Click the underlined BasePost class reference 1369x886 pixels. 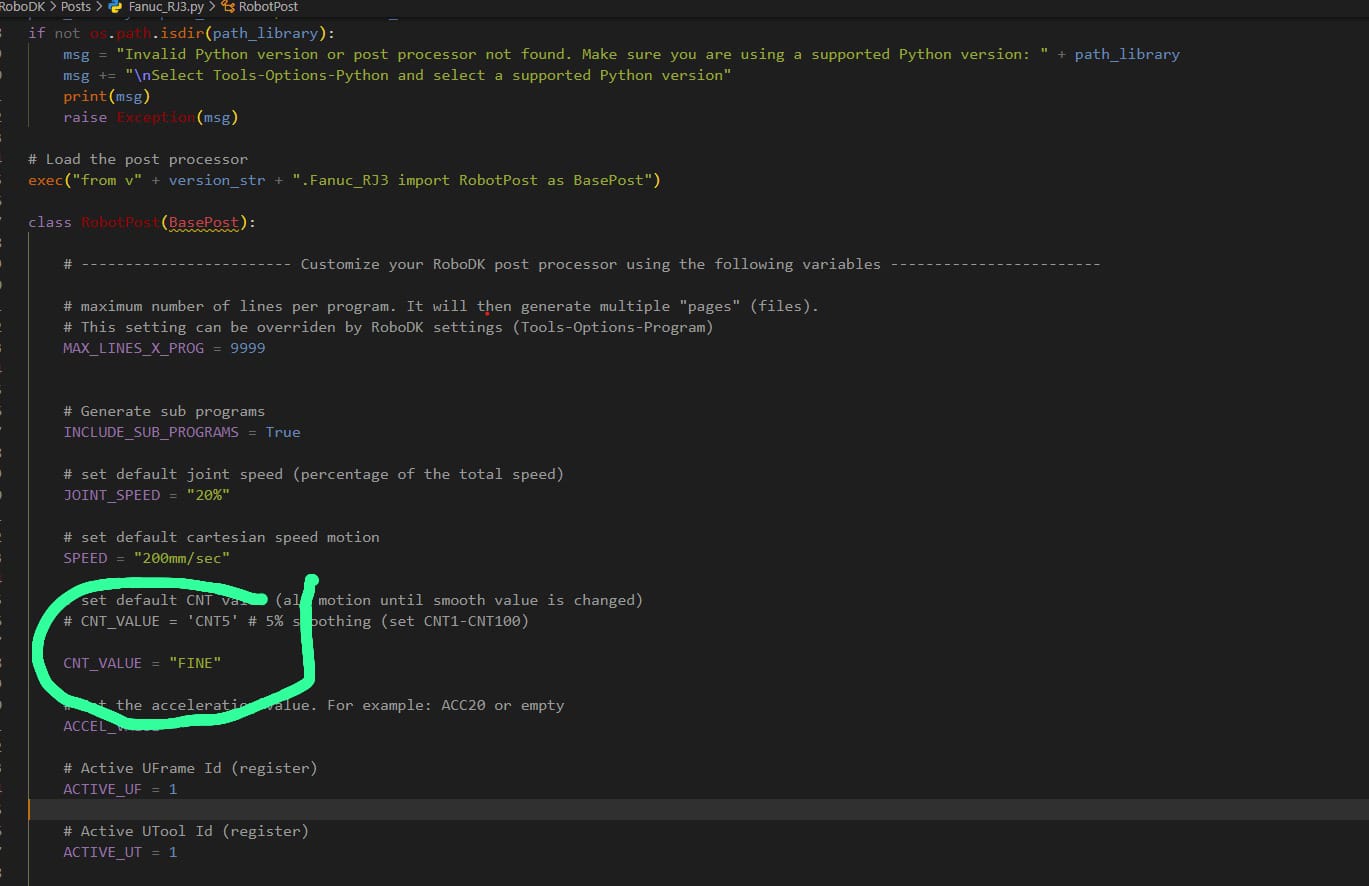click(204, 222)
